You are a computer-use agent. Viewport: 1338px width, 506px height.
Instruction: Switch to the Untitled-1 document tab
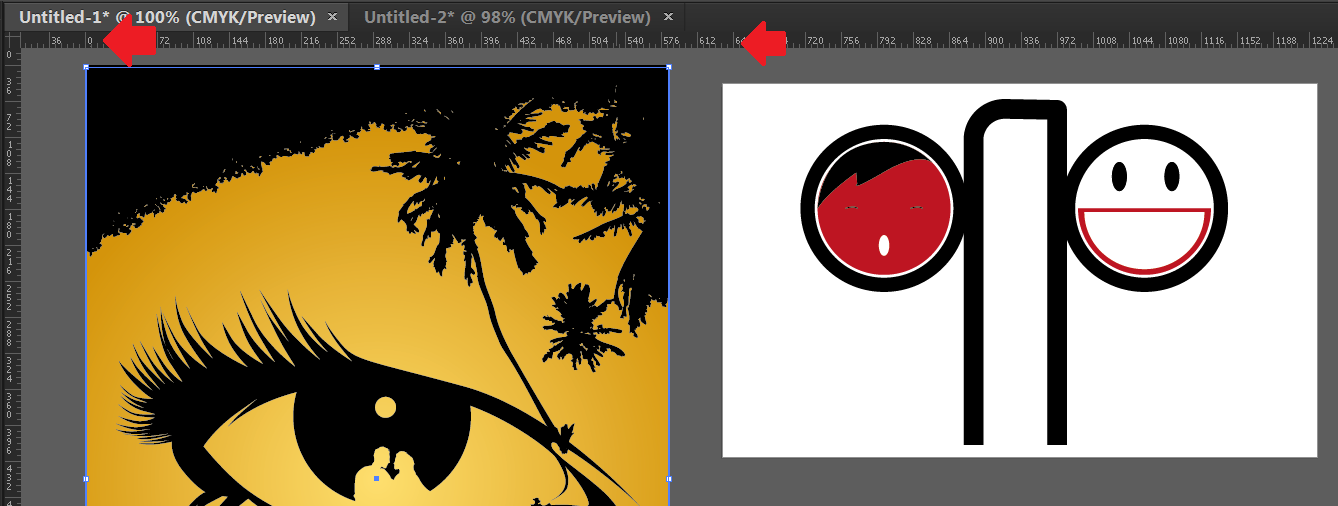(x=167, y=17)
